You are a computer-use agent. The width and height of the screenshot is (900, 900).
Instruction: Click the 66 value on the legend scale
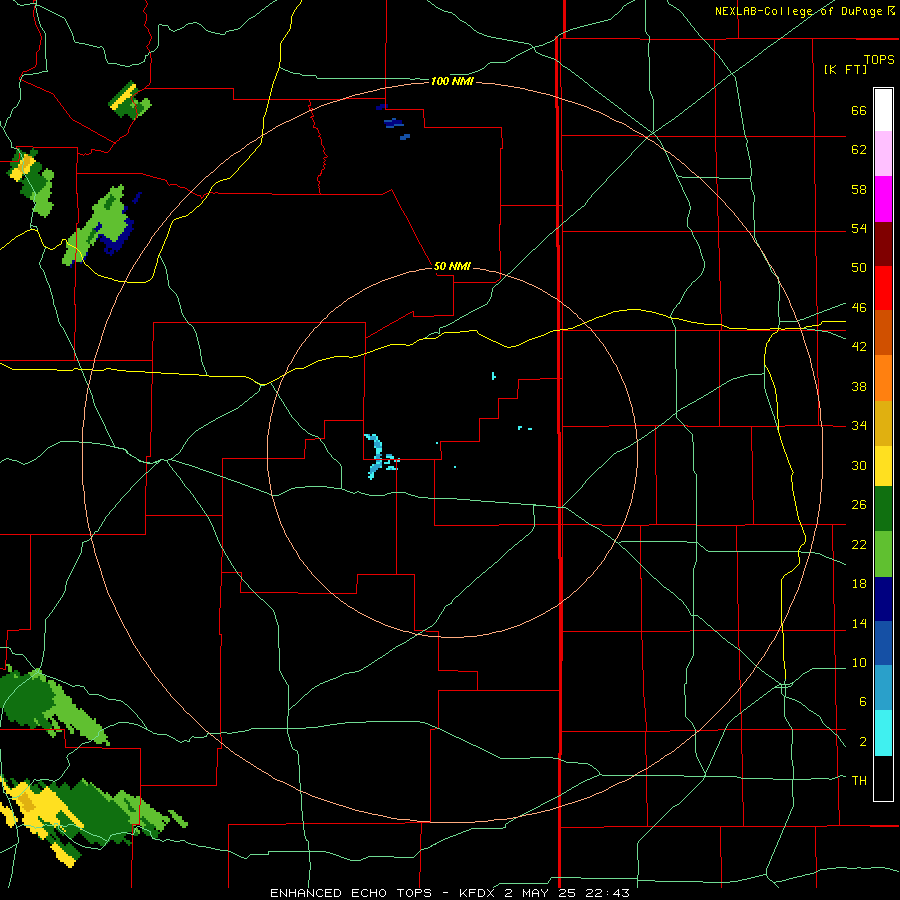coord(859,111)
